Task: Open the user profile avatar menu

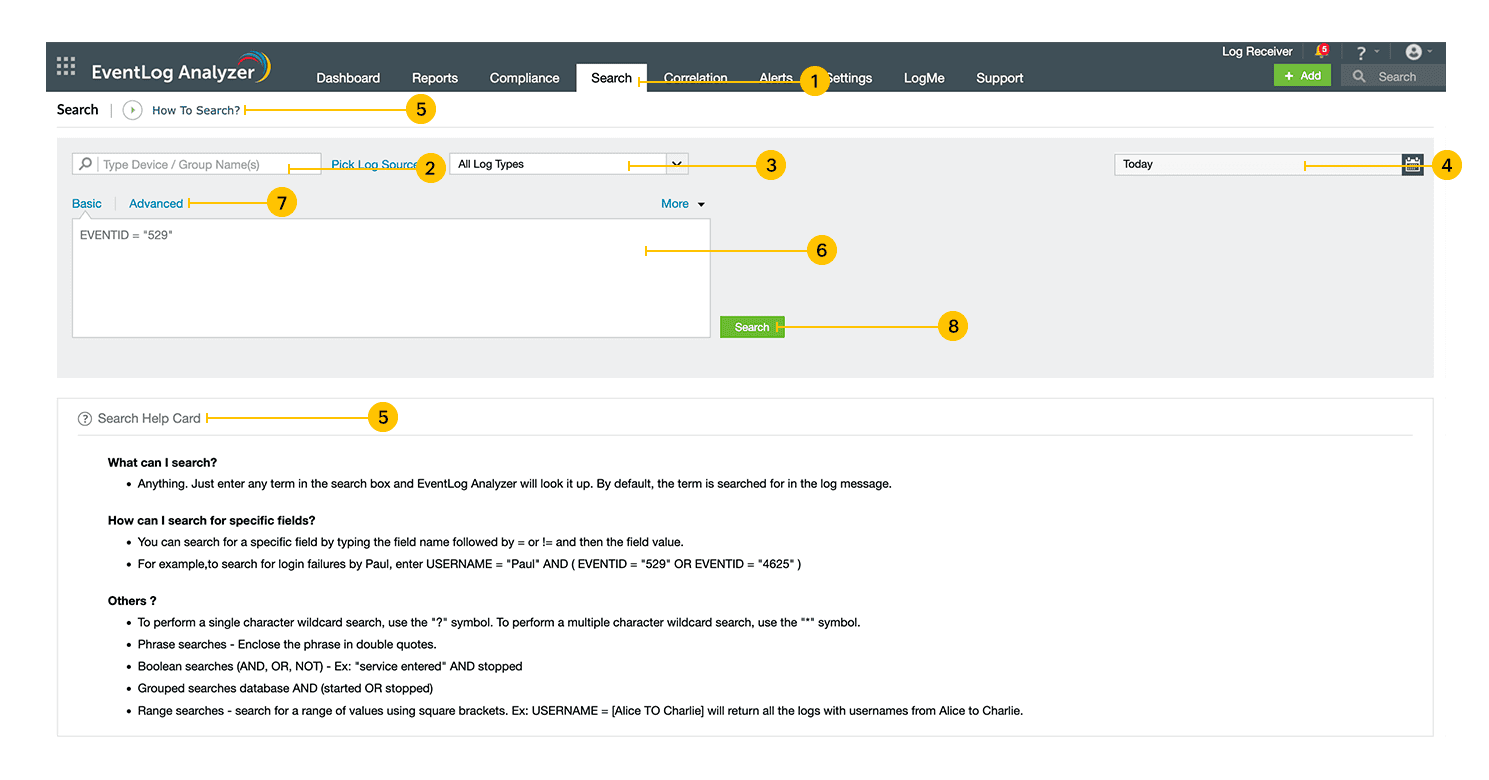Action: click(1414, 52)
